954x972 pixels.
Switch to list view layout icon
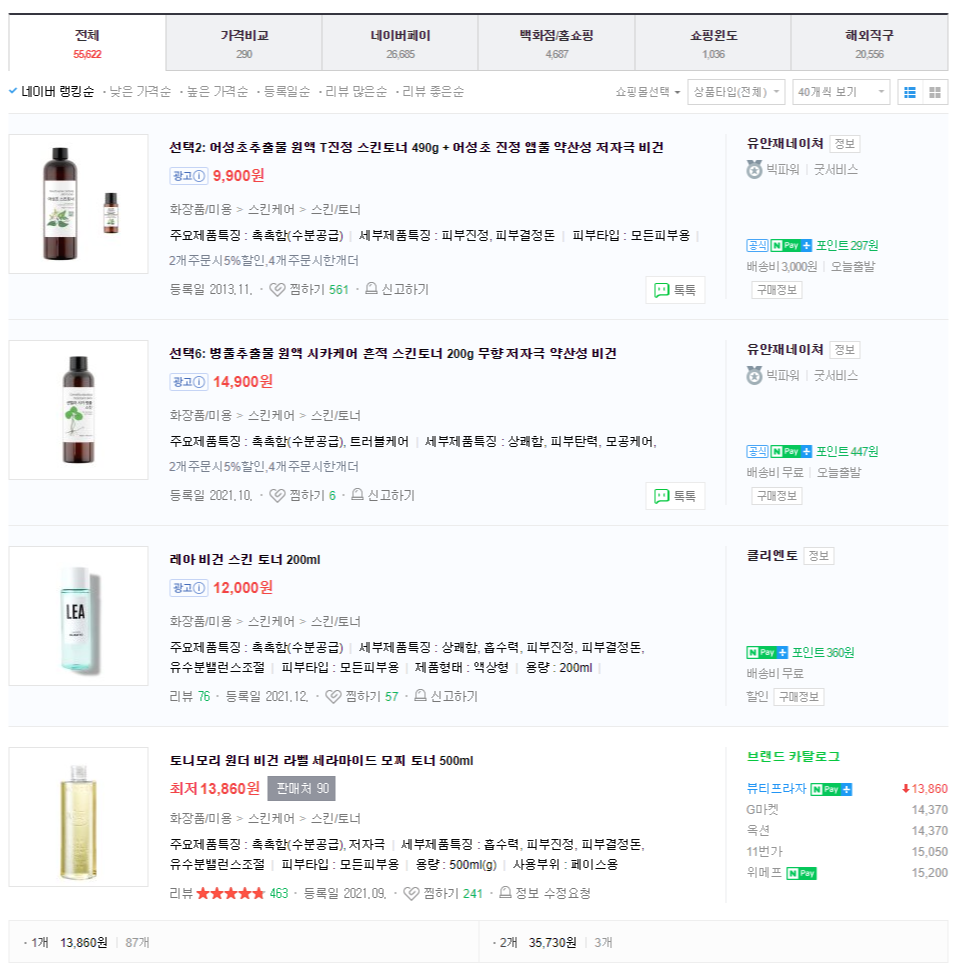point(909,92)
